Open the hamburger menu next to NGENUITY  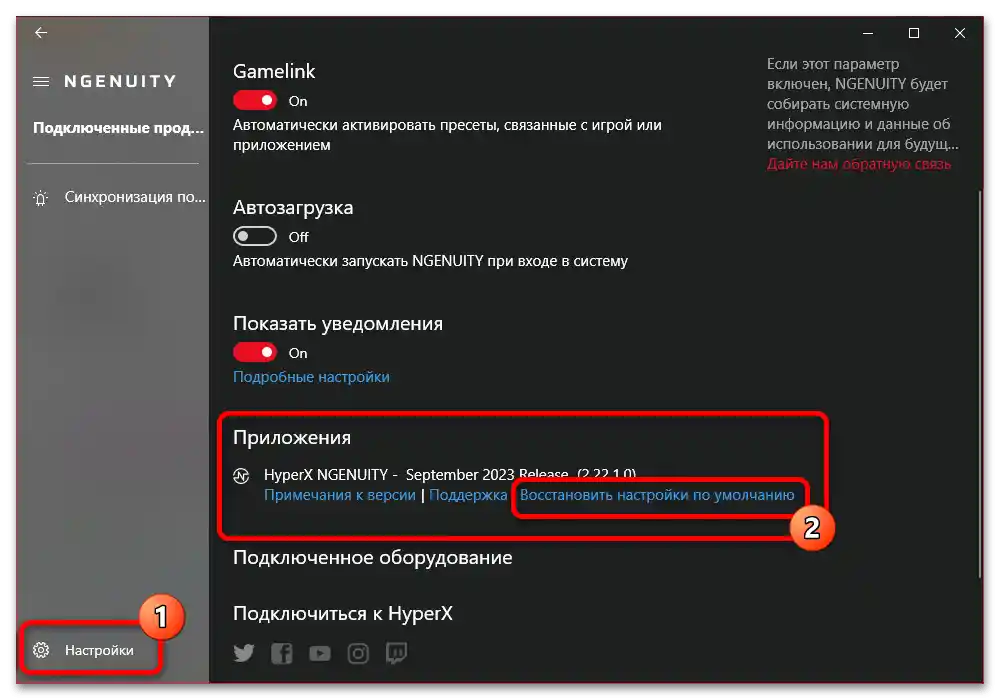pyautogui.click(x=41, y=82)
